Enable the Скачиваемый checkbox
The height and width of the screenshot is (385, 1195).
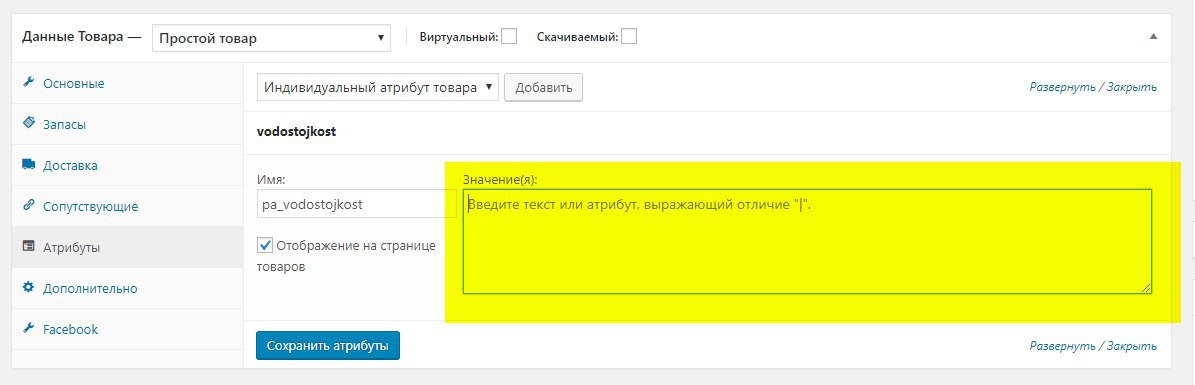point(629,37)
